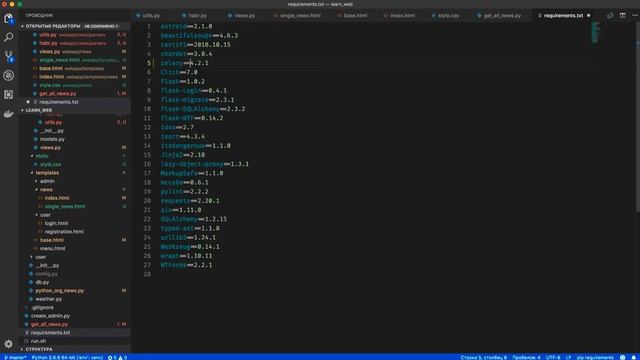Image resolution: width=640 pixels, height=360 pixels.
Task: Select Python 3.6.8 interpreter in status bar
Action: 67,357
